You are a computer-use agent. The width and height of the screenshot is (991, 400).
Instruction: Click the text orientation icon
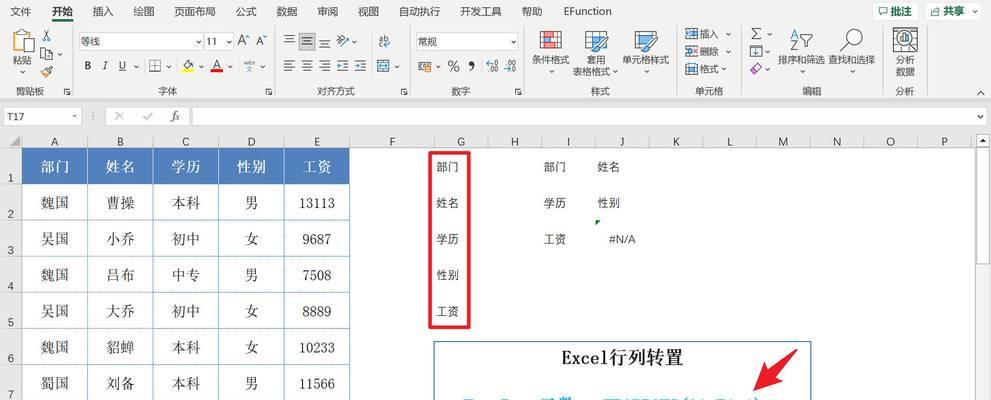[343, 42]
